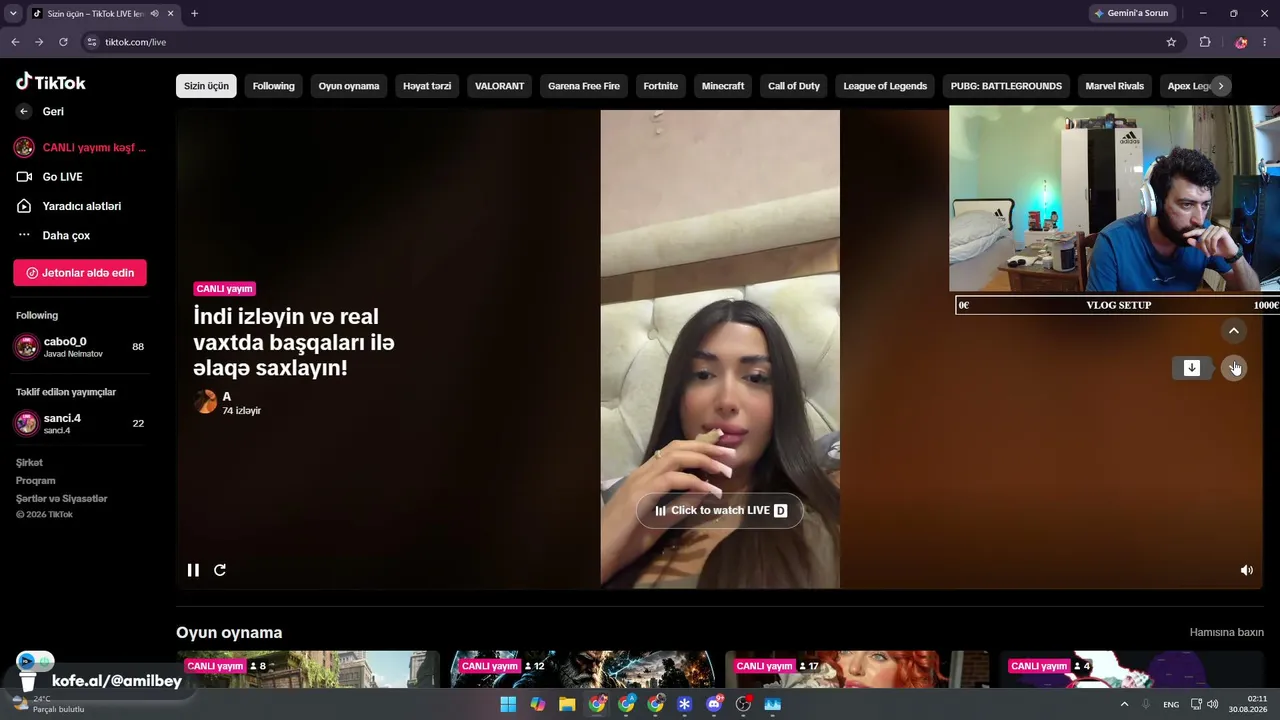Expand the Proqram footer section
Screen dimensions: 1280x720
35,481
